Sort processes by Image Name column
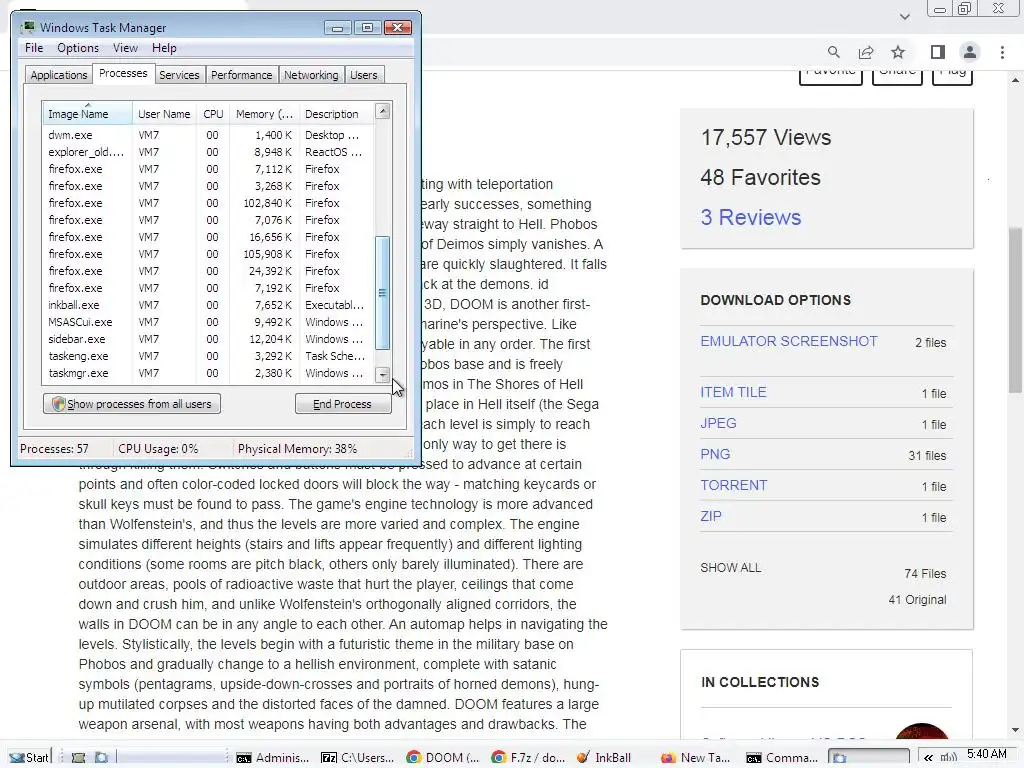The image size is (1024, 768). [88, 114]
